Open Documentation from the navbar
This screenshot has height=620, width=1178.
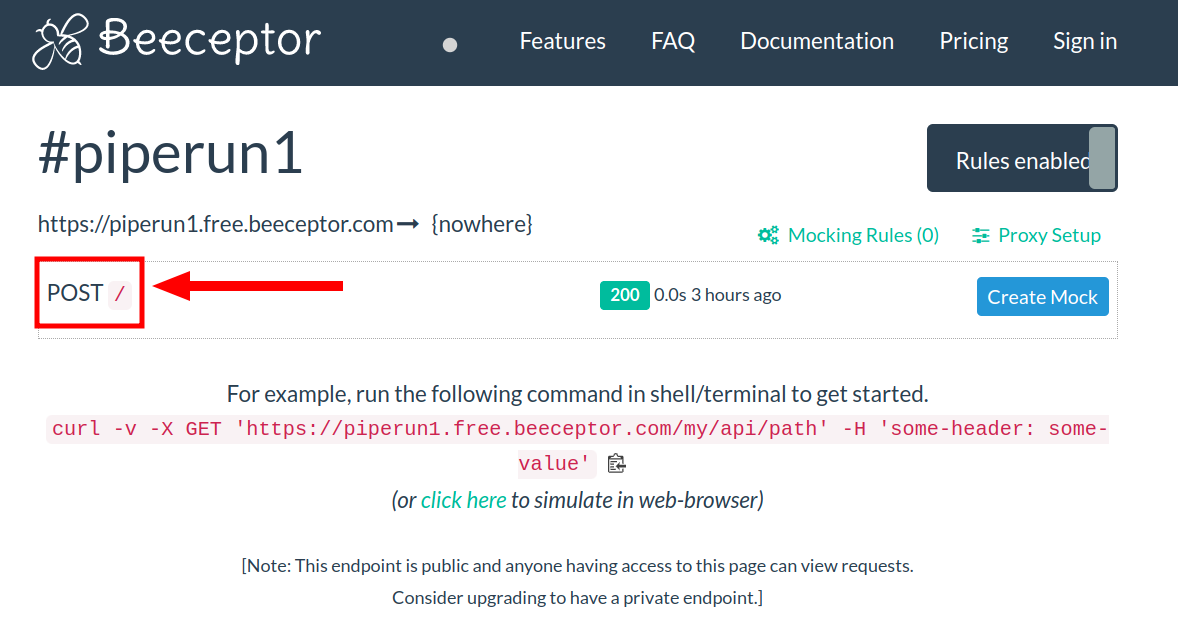coord(817,41)
